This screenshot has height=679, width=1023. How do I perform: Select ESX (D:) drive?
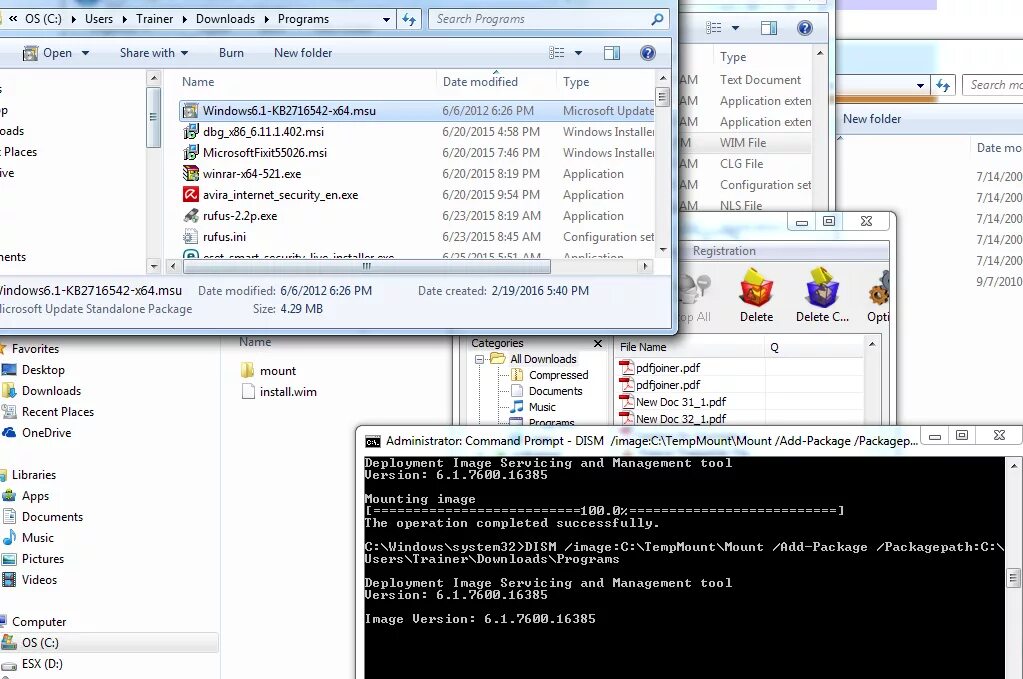click(x=42, y=663)
